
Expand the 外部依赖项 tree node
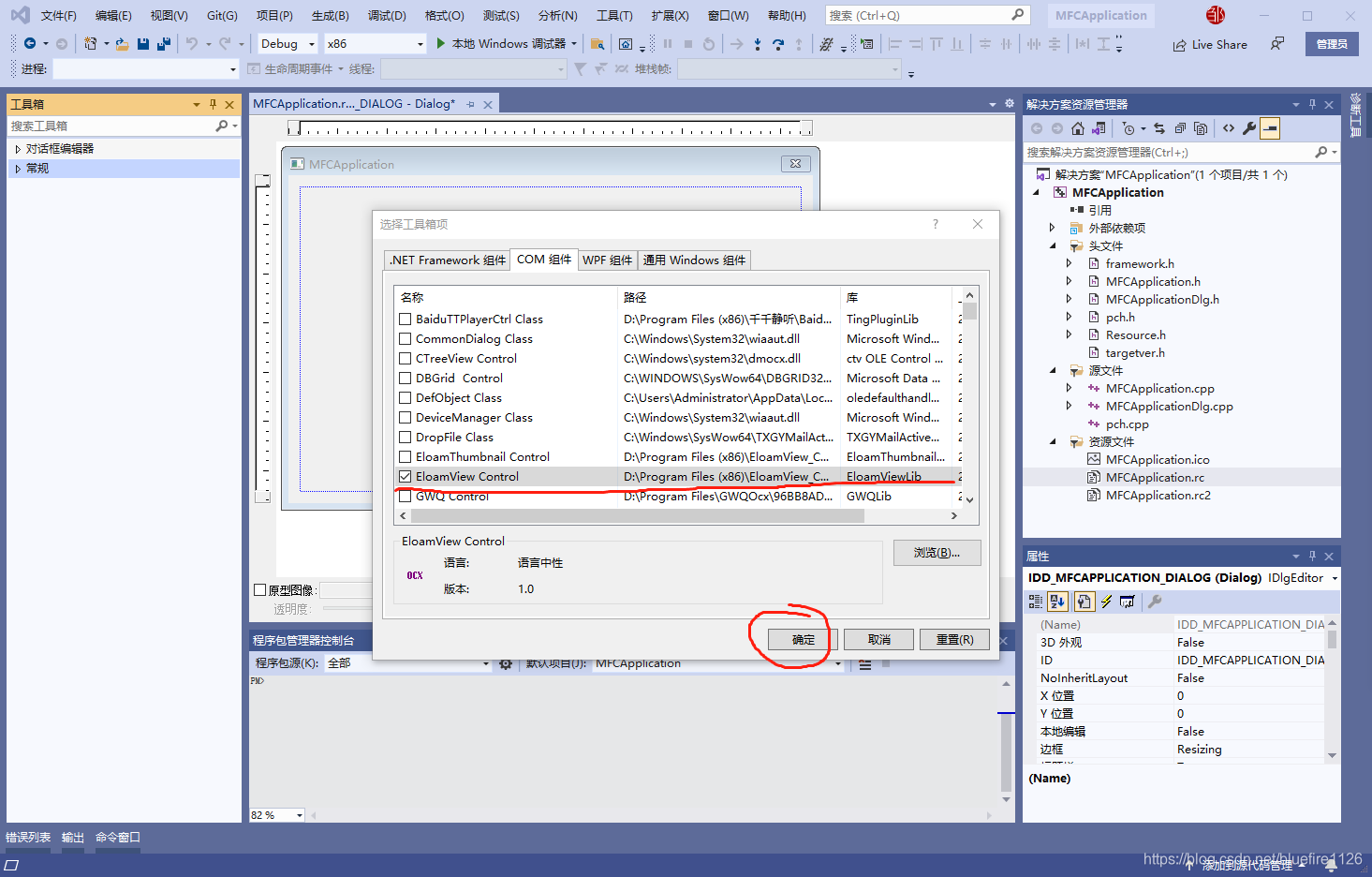(1052, 228)
